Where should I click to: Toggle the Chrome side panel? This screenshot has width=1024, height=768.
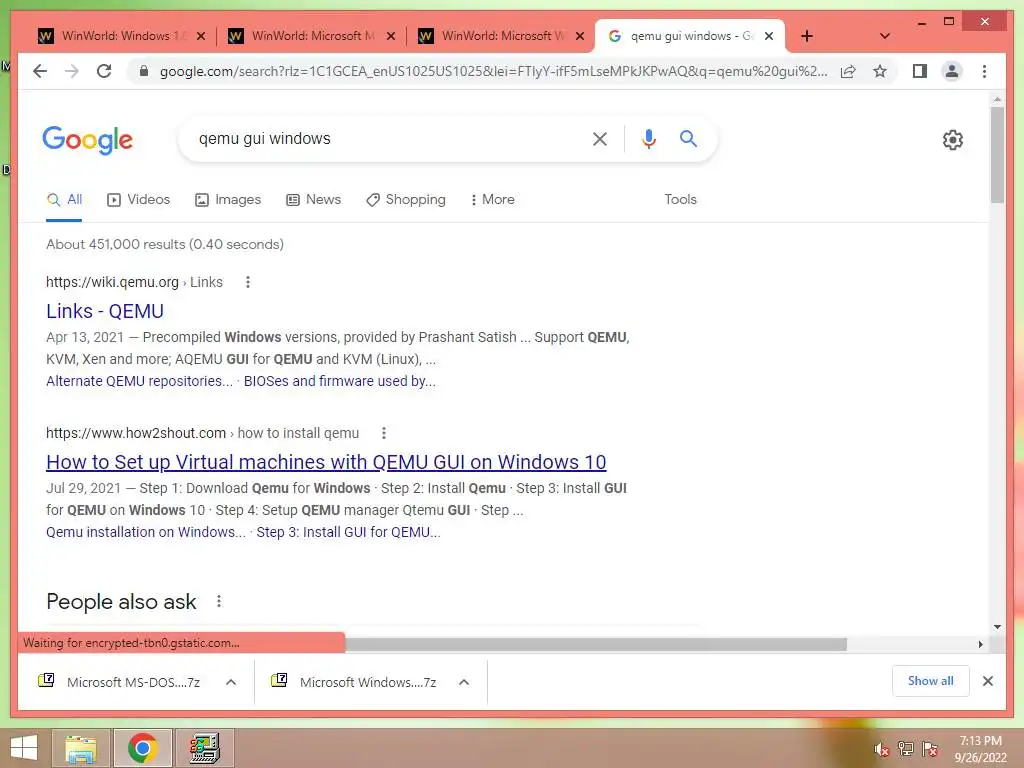click(920, 71)
